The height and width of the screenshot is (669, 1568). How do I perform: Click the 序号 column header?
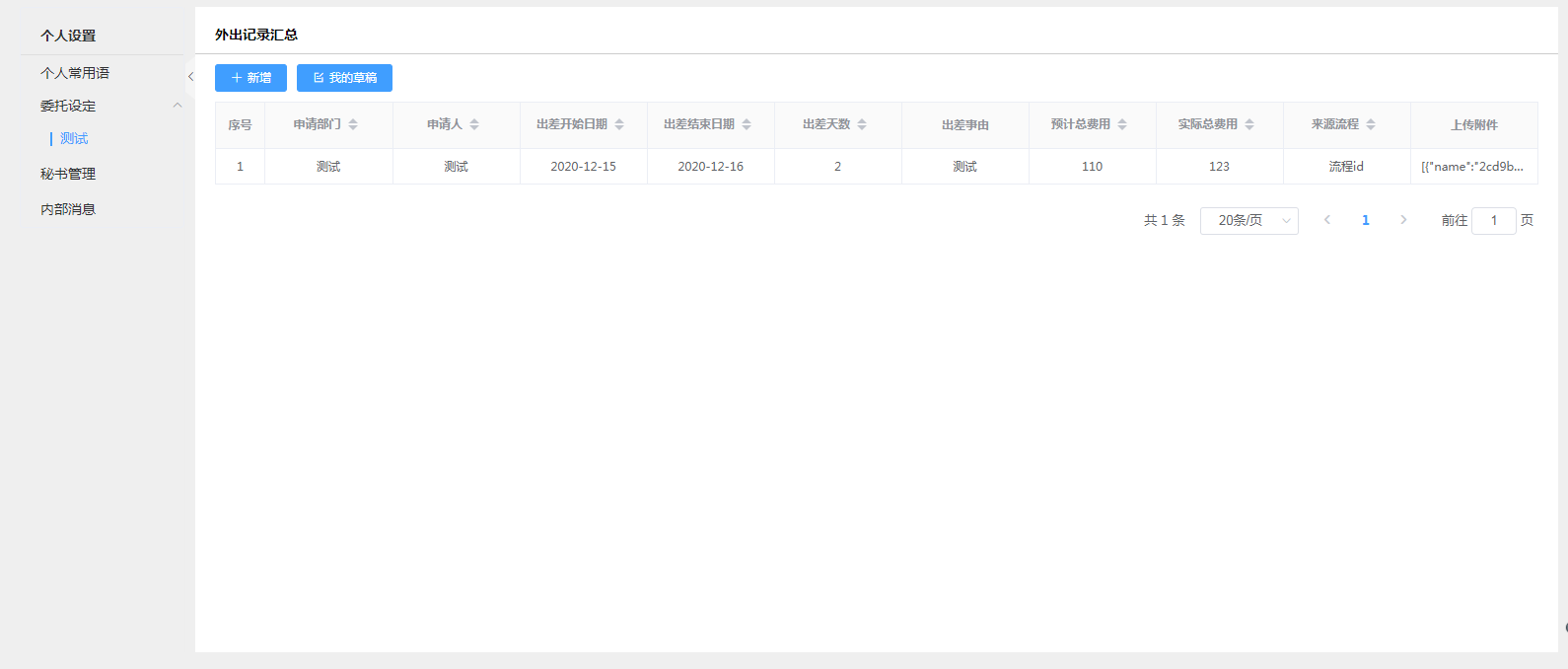[x=240, y=125]
